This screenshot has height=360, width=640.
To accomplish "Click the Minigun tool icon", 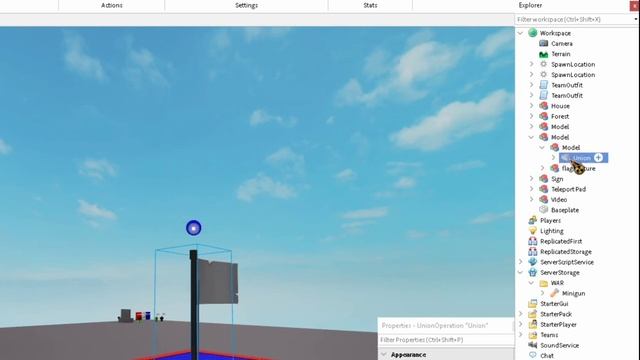I will pos(554,293).
